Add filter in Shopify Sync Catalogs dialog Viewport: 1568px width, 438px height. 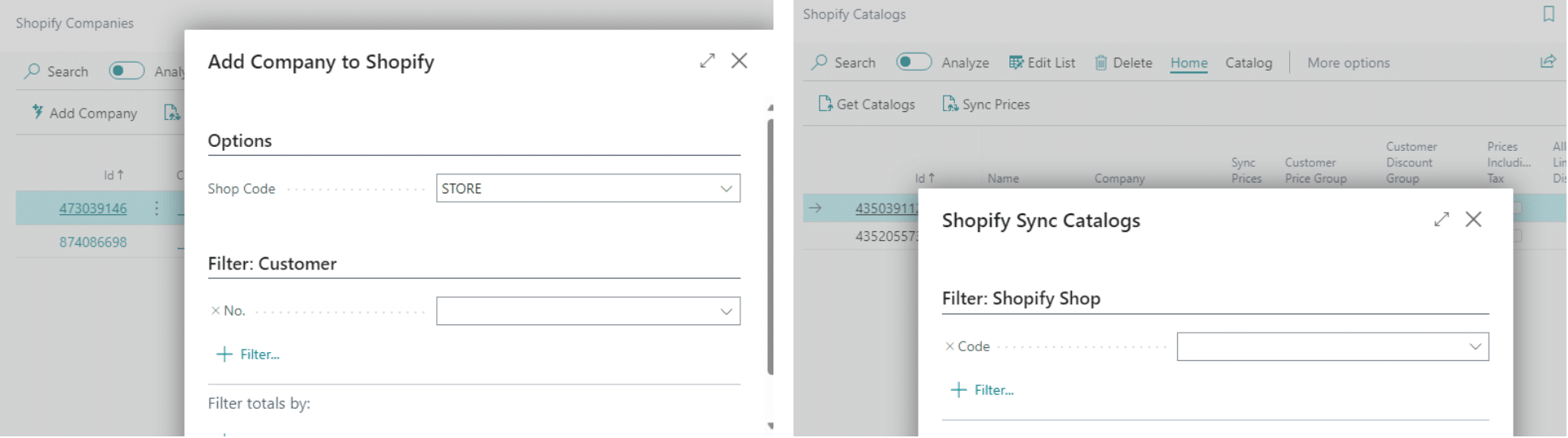pos(982,390)
